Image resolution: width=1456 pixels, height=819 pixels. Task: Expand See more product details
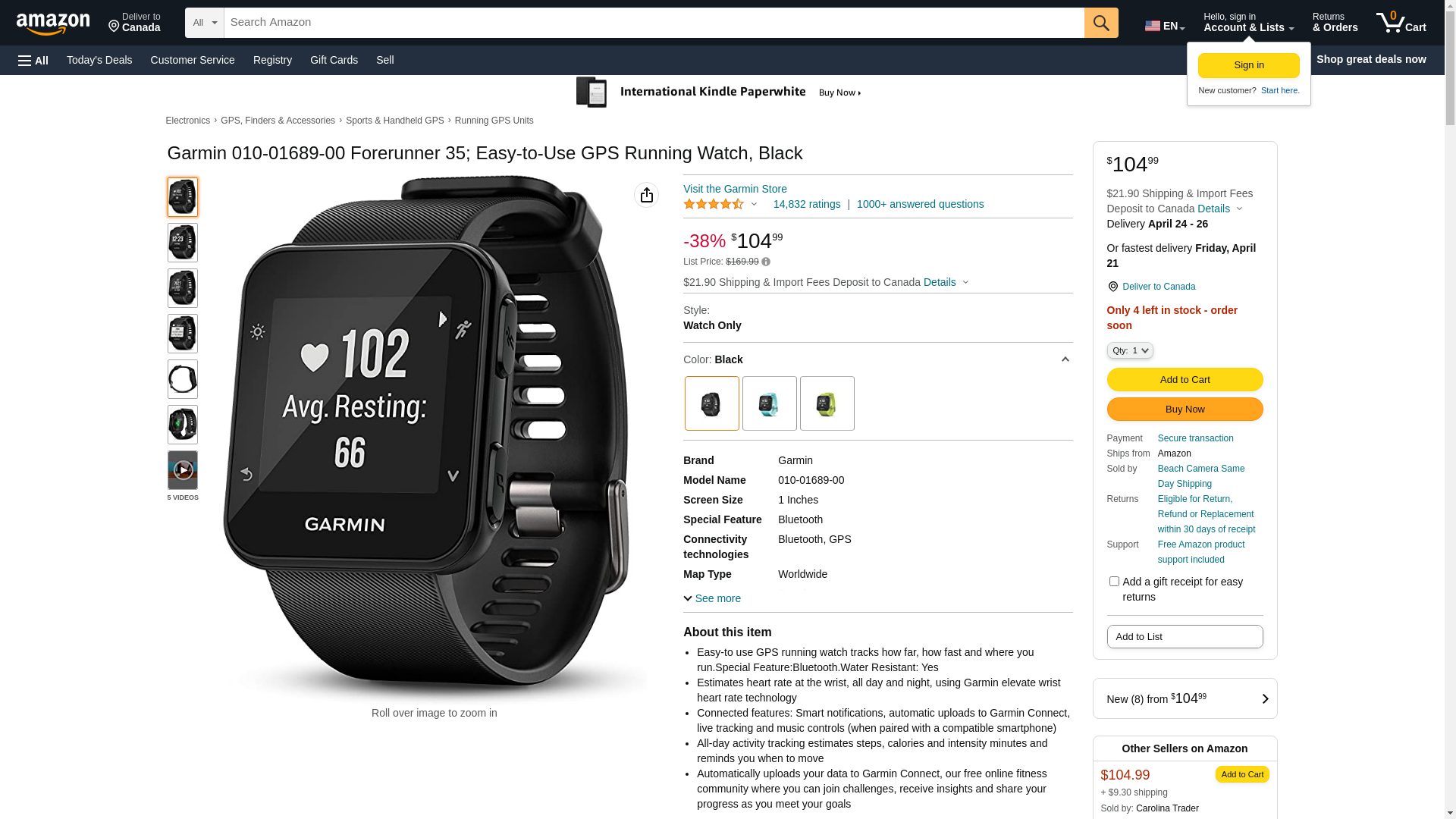(x=712, y=598)
